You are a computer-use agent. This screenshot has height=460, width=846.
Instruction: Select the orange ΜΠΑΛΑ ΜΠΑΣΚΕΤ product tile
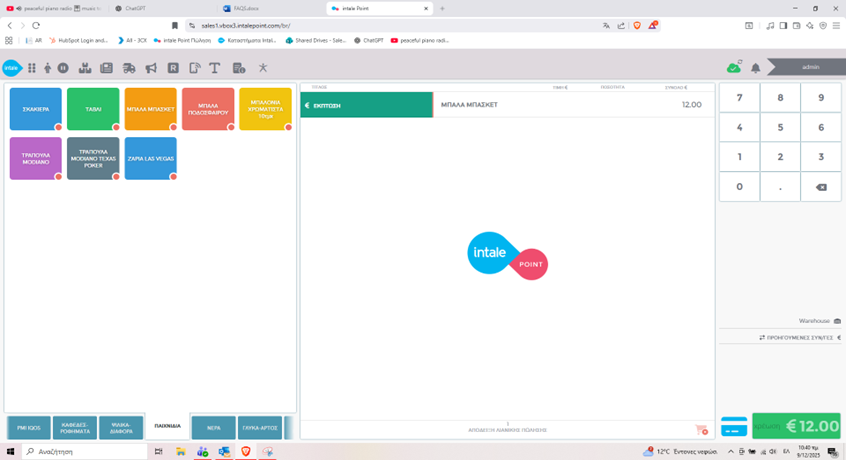tap(151, 109)
